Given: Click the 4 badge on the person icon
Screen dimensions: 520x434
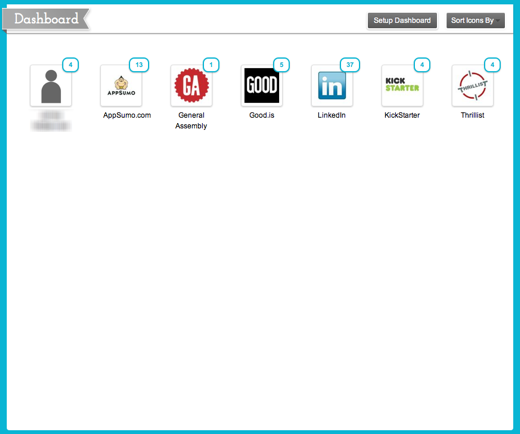Looking at the screenshot, I should 70,65.
